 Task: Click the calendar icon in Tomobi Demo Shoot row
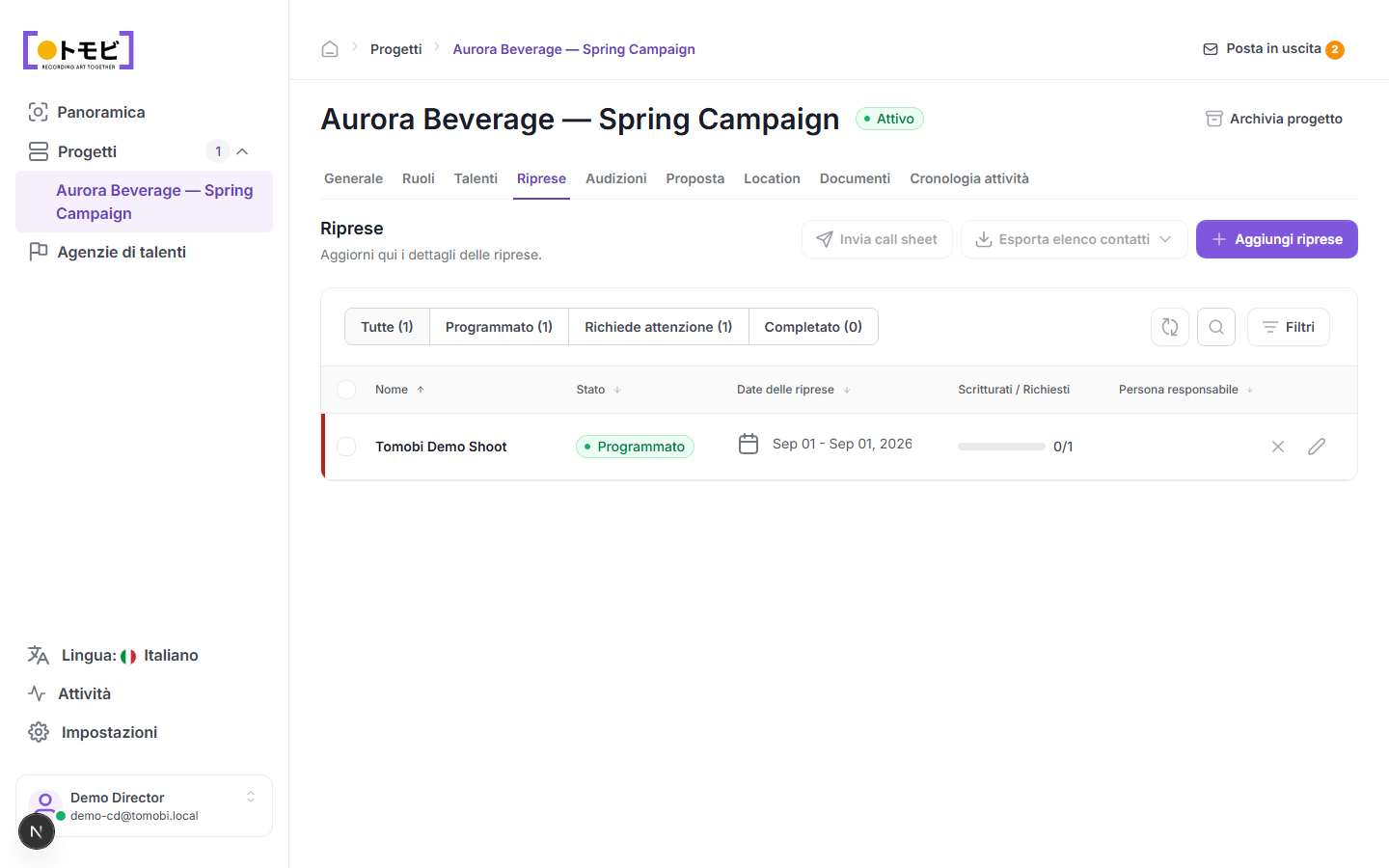pos(749,444)
